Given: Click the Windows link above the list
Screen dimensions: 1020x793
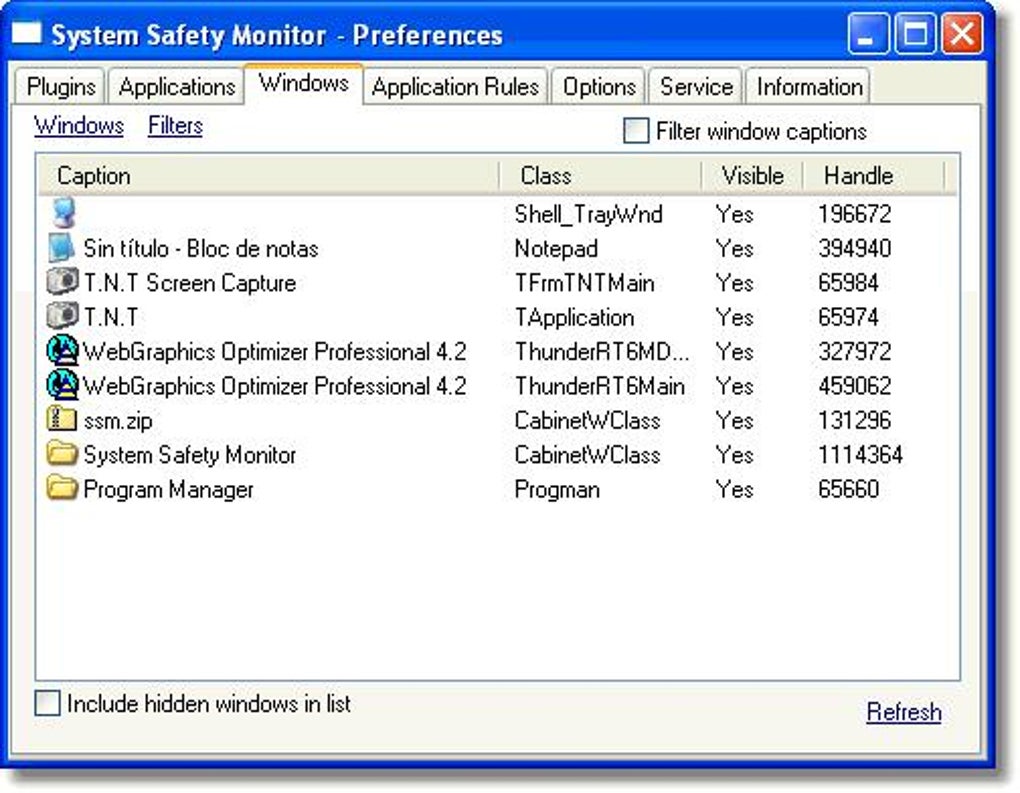Looking at the screenshot, I should pyautogui.click(x=79, y=125).
